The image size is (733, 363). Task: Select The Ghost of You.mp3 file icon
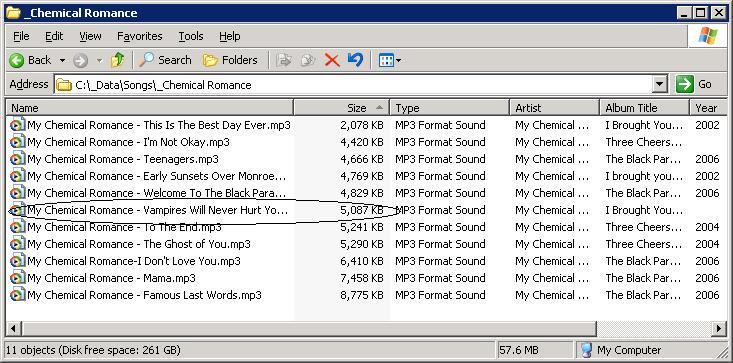(x=17, y=244)
